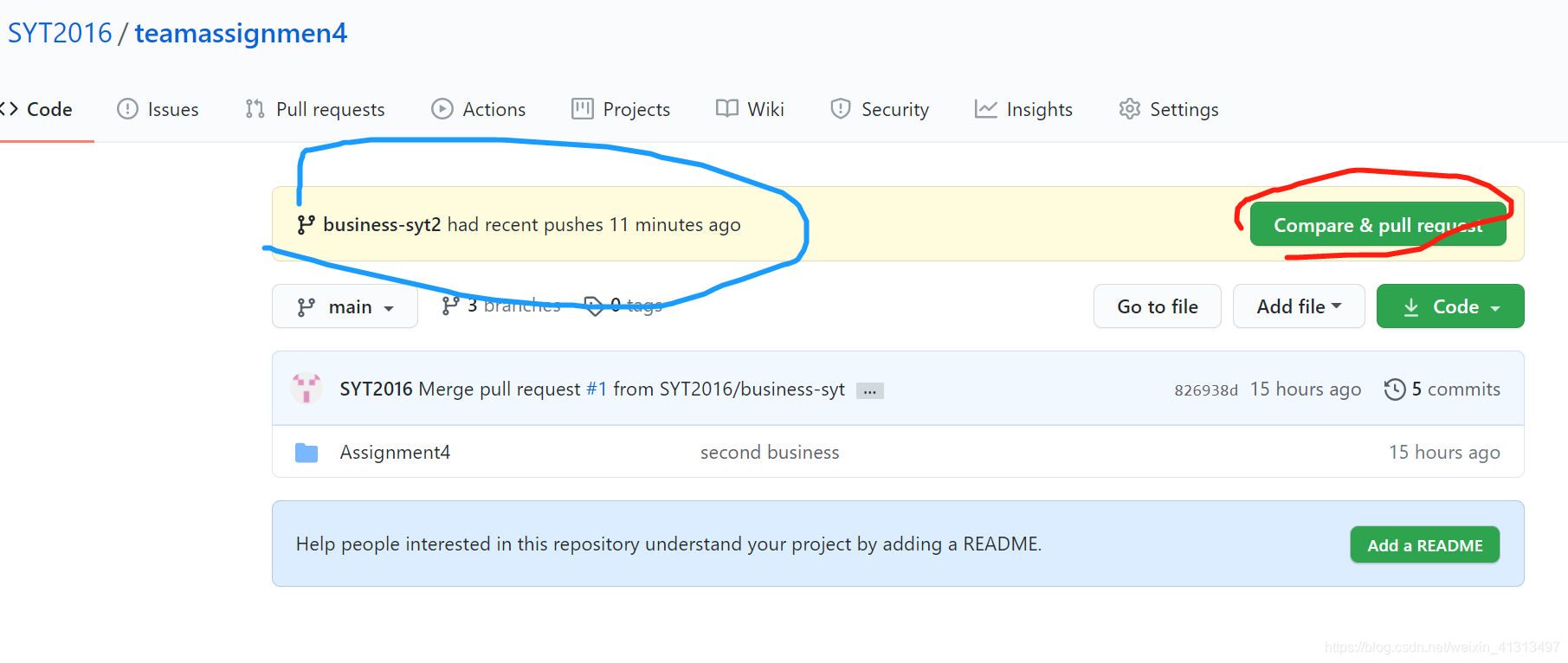Image resolution: width=1568 pixels, height=663 pixels.
Task: Open the Merge pull request commit message
Action: [499, 389]
